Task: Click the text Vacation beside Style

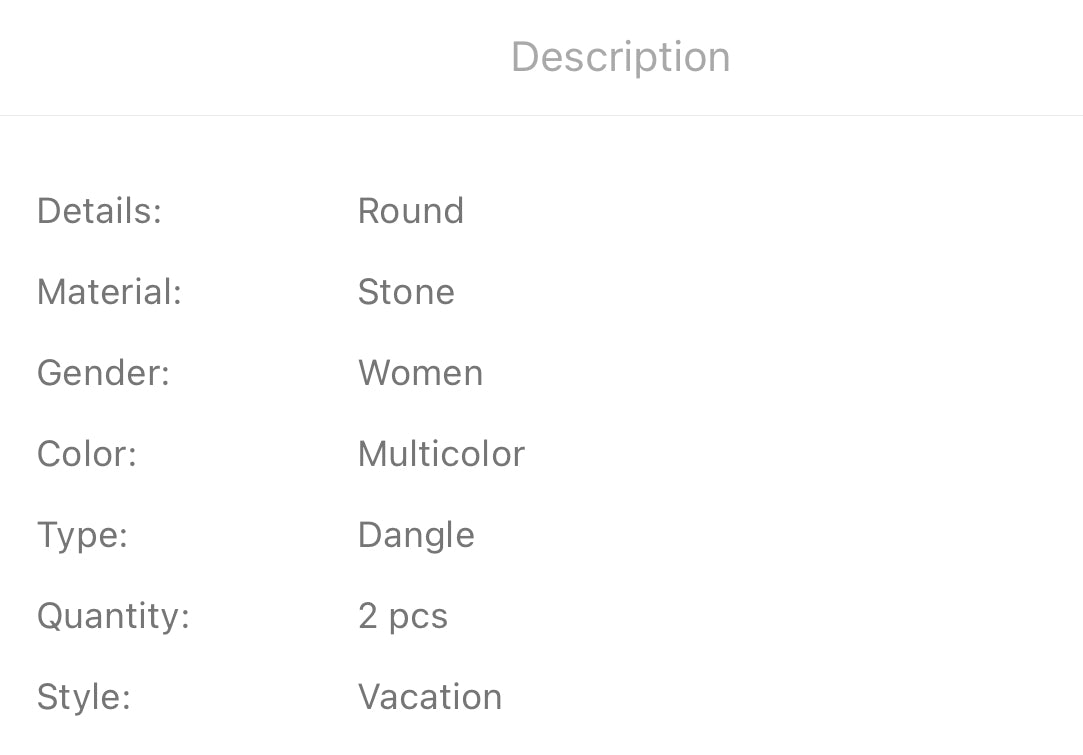Action: (x=430, y=697)
